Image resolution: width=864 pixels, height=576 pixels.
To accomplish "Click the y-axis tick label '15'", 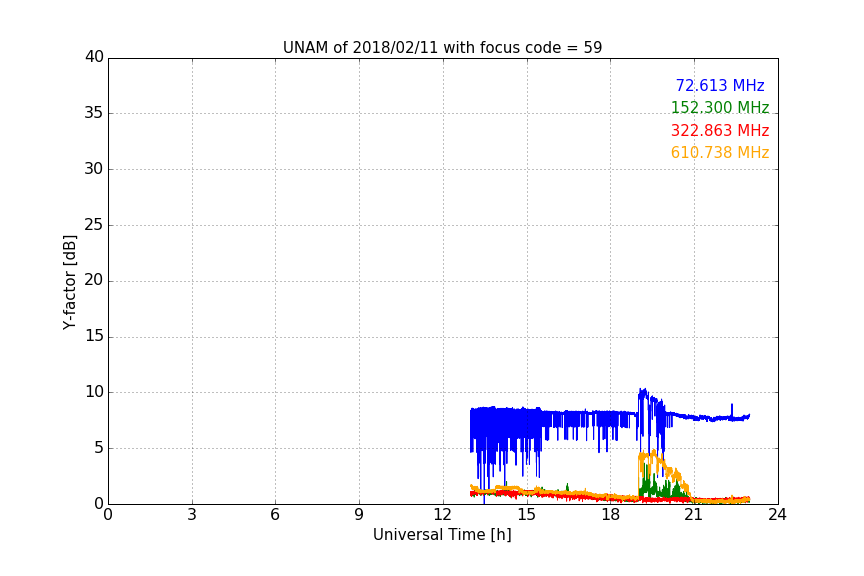I will pos(94,336).
